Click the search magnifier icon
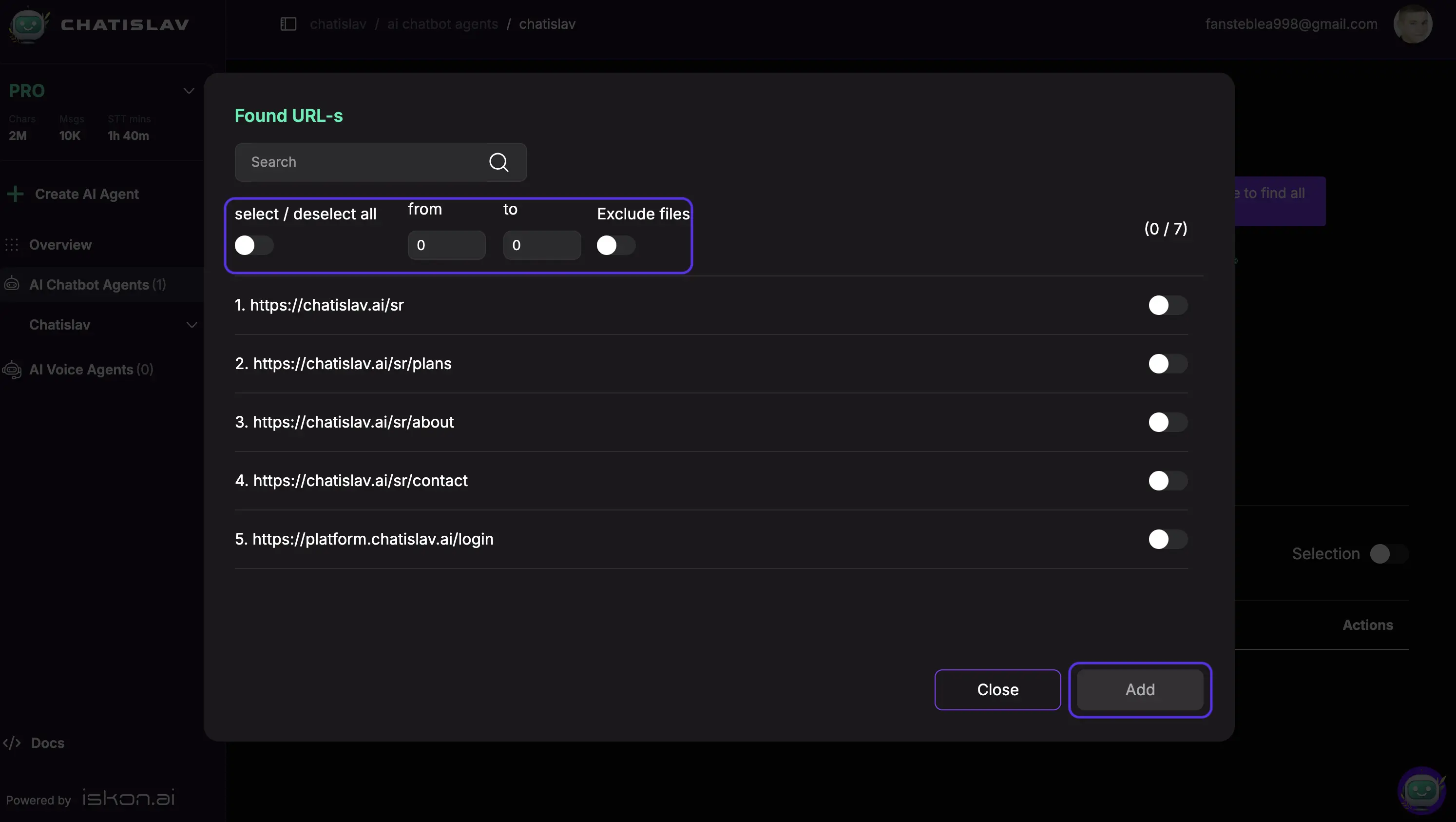1456x822 pixels. (498, 162)
